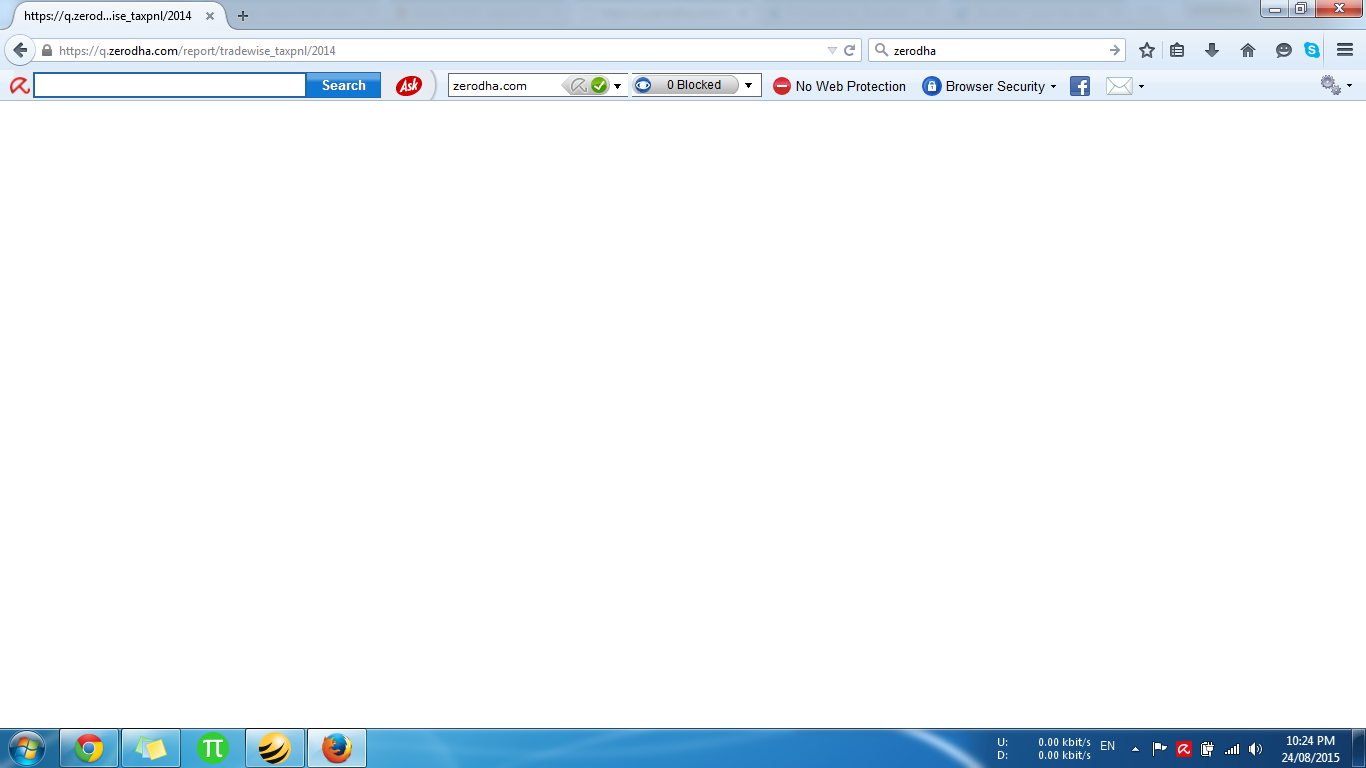The image size is (1366, 768).
Task: Focus the Avira toolbar search field
Action: [x=170, y=86]
